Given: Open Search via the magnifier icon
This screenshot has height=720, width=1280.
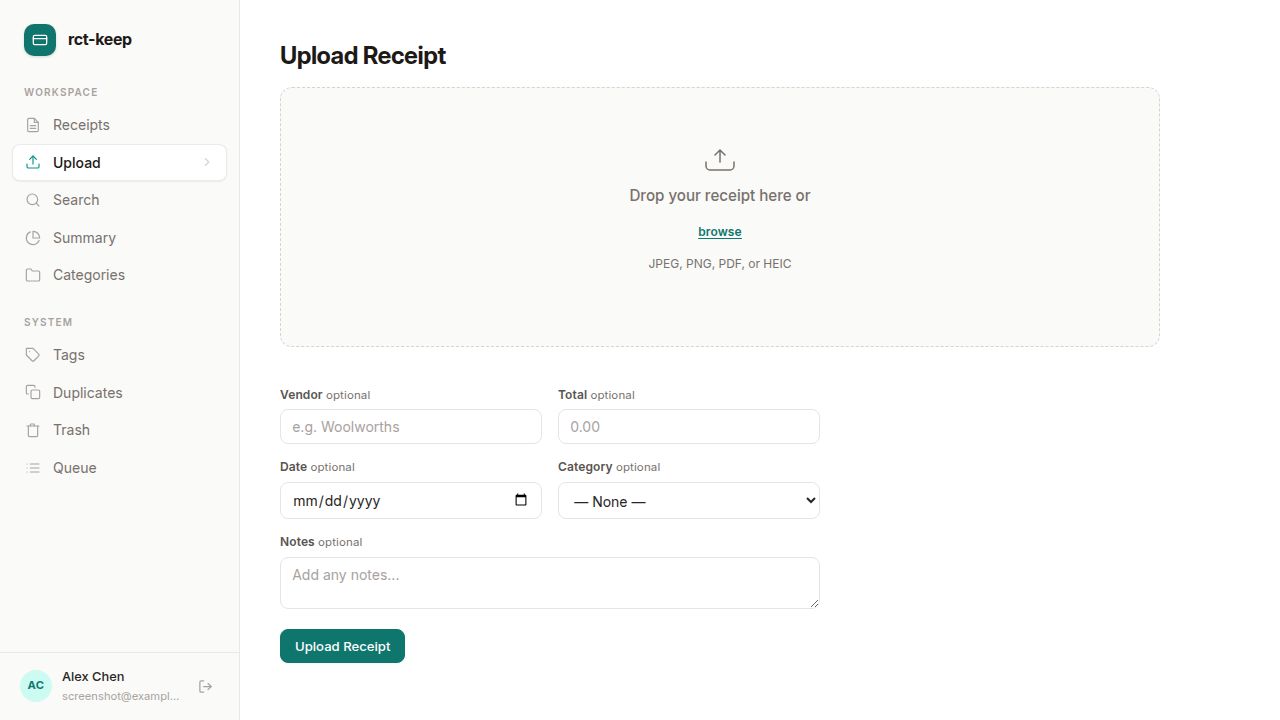Looking at the screenshot, I should pyautogui.click(x=32, y=200).
